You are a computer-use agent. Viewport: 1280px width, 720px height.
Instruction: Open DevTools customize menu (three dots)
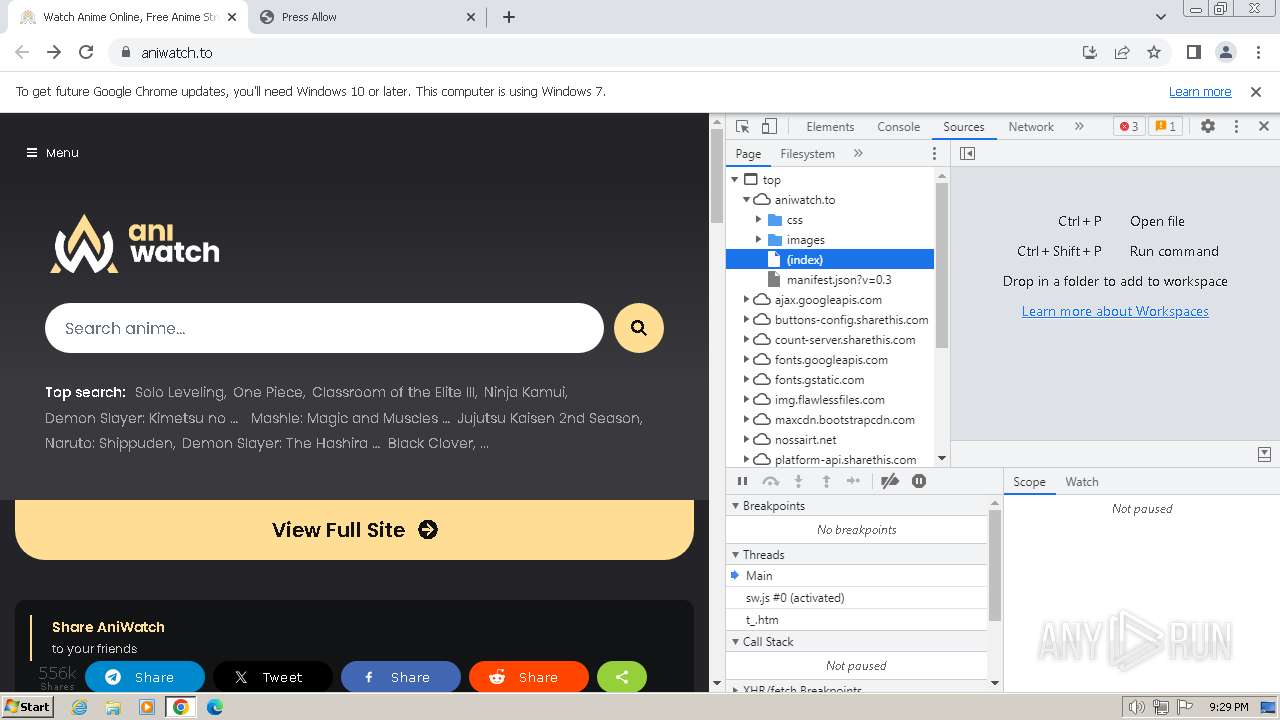click(1236, 127)
